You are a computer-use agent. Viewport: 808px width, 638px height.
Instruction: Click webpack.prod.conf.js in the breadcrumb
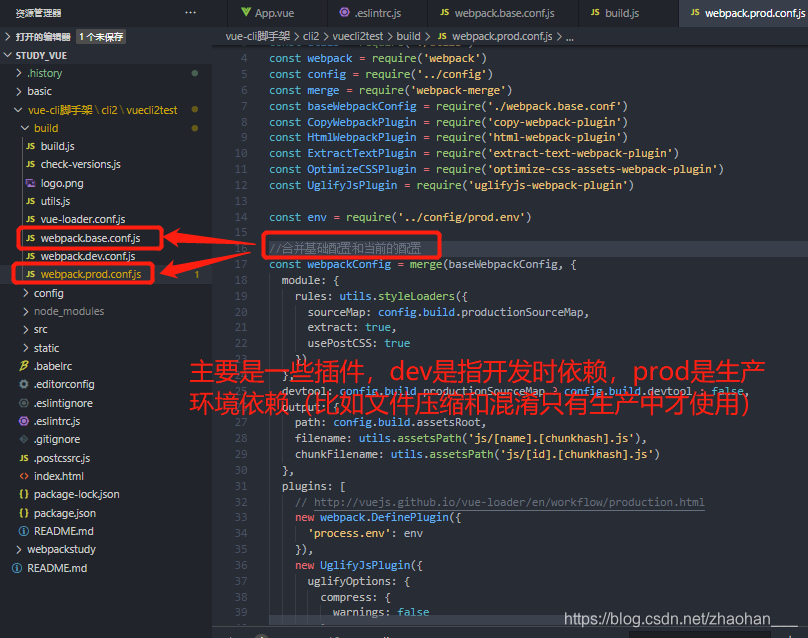point(502,36)
